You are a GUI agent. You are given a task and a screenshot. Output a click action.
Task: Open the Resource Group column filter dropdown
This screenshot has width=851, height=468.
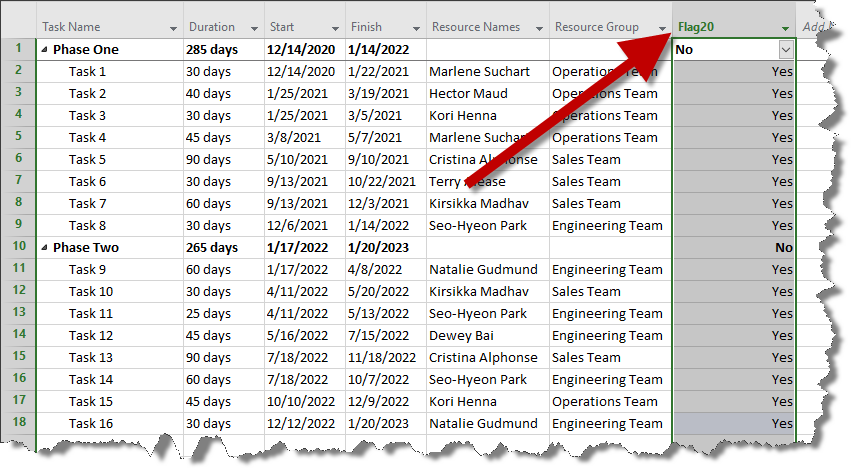[662, 28]
